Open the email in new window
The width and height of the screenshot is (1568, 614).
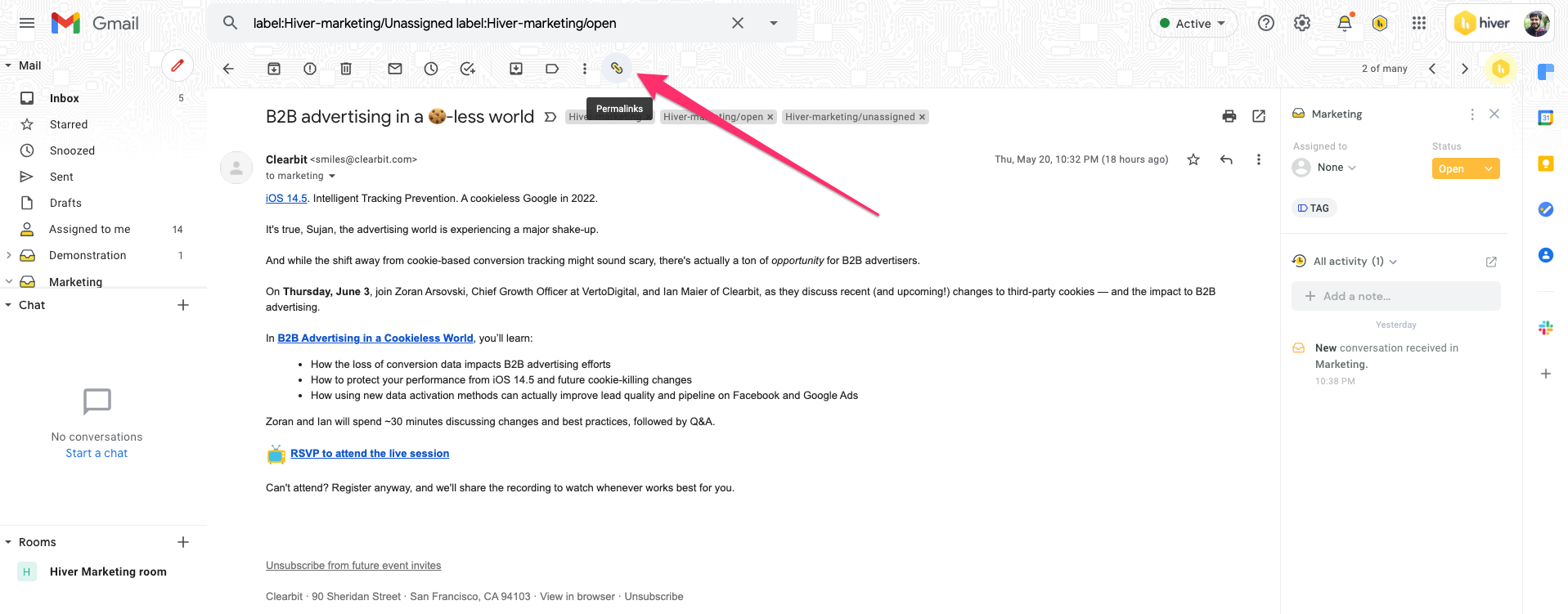tap(1259, 116)
